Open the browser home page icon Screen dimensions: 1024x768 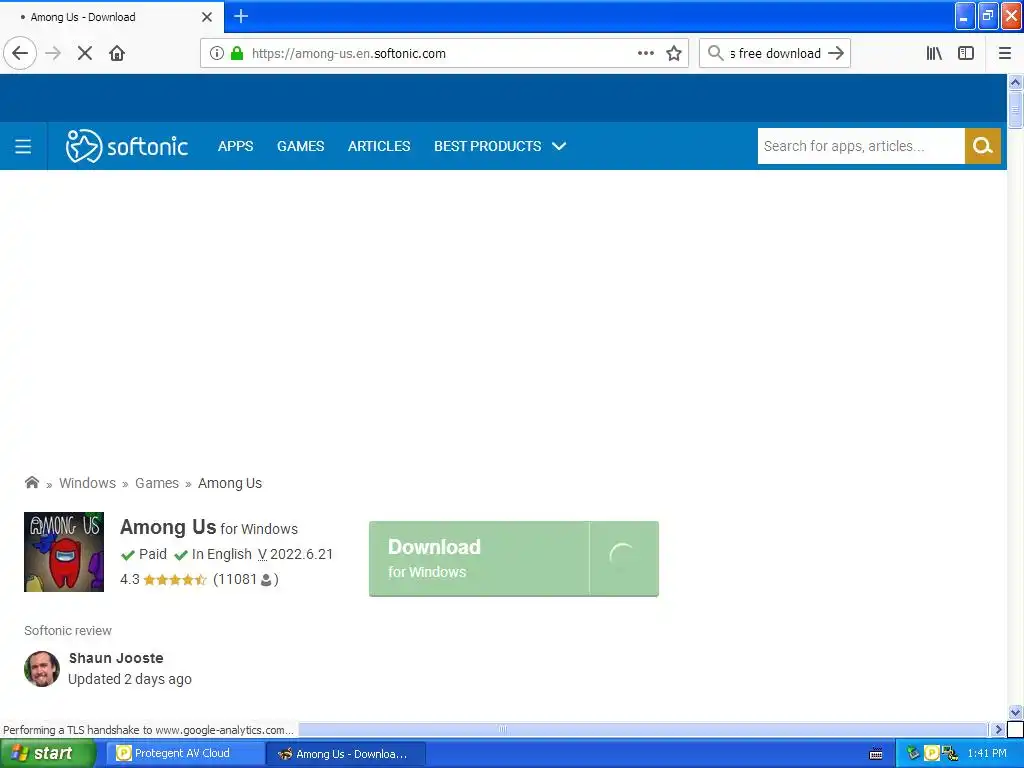point(117,53)
